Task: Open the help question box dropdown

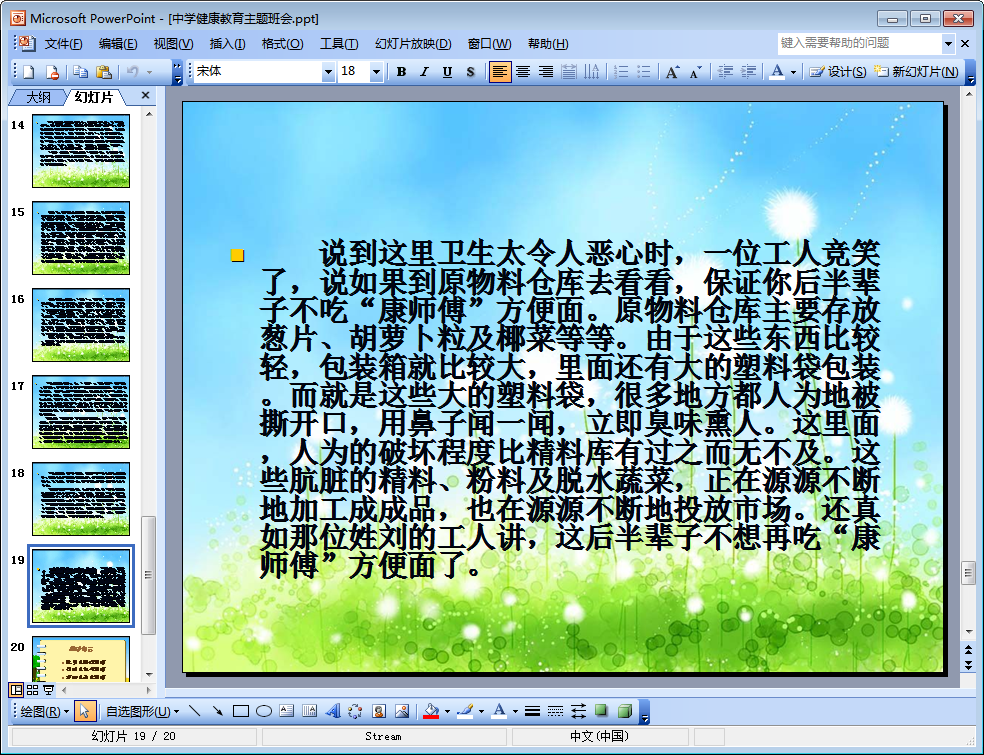Action: [x=948, y=44]
